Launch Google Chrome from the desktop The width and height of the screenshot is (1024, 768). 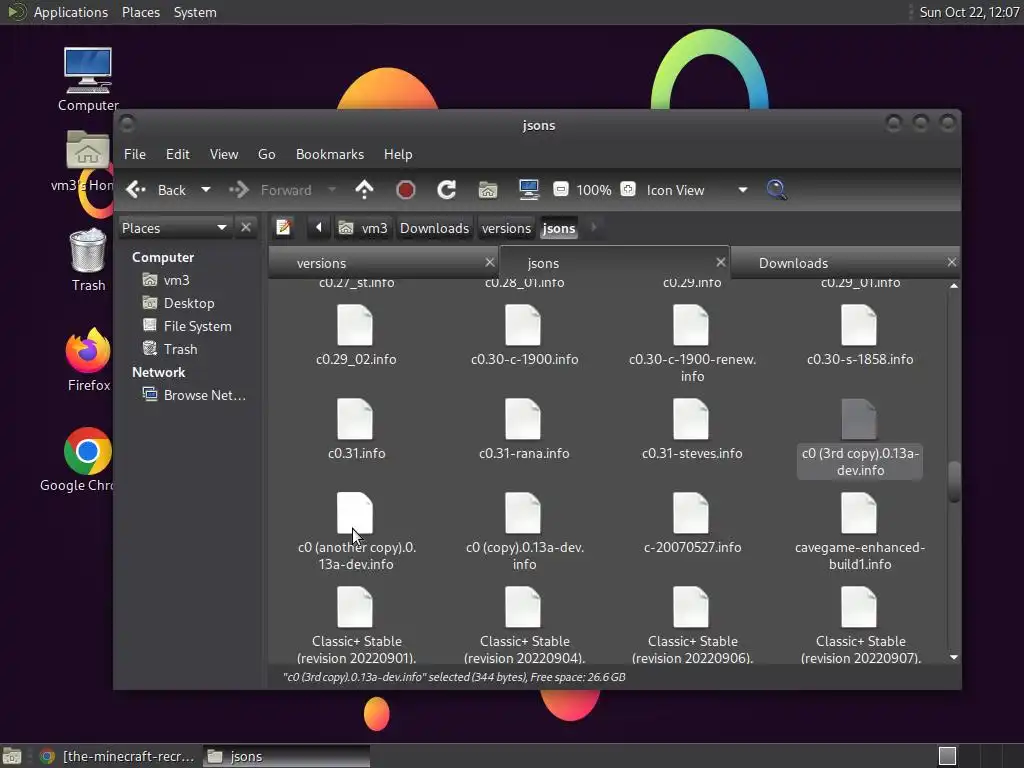[x=88, y=451]
